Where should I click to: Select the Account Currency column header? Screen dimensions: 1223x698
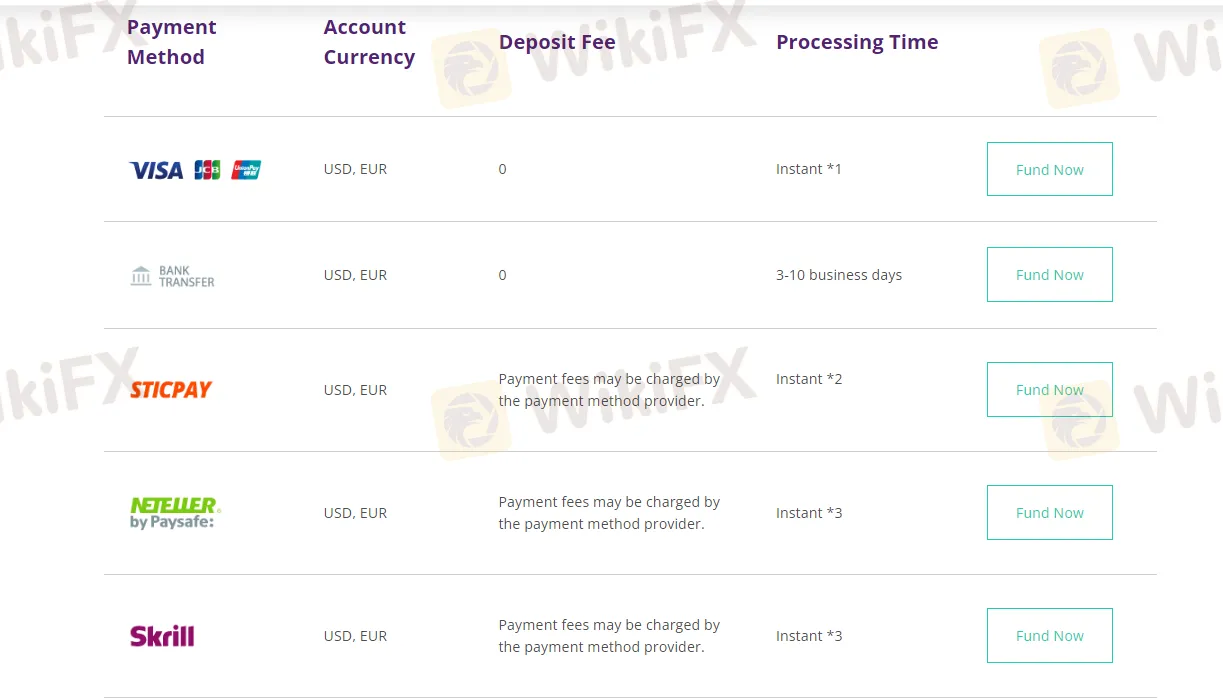click(369, 42)
